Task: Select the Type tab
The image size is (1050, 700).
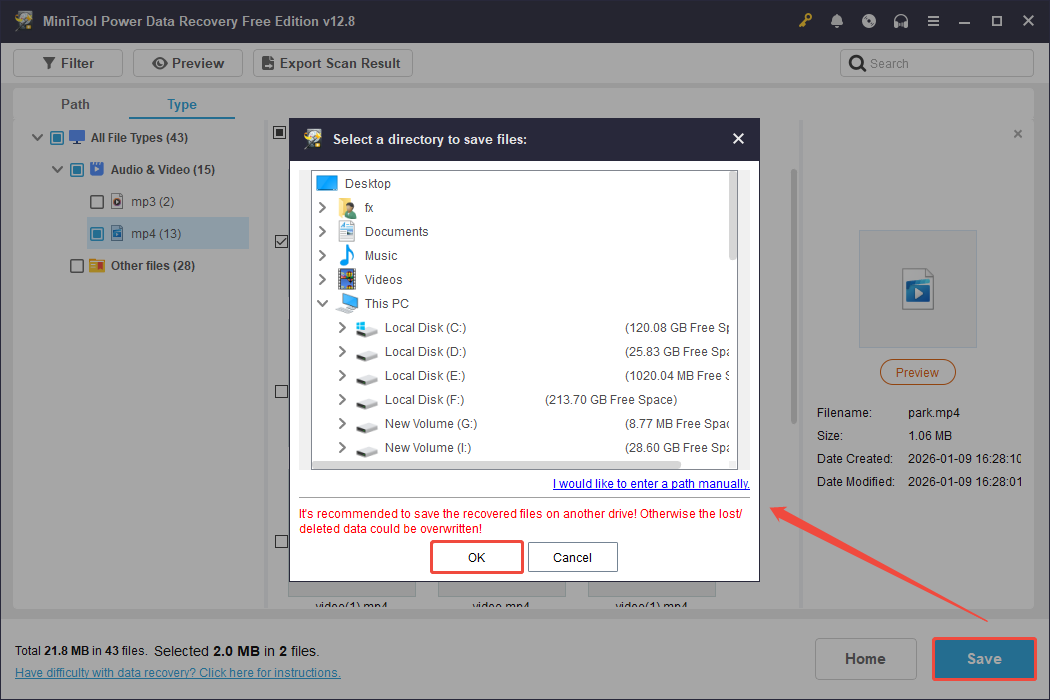Action: pyautogui.click(x=181, y=104)
